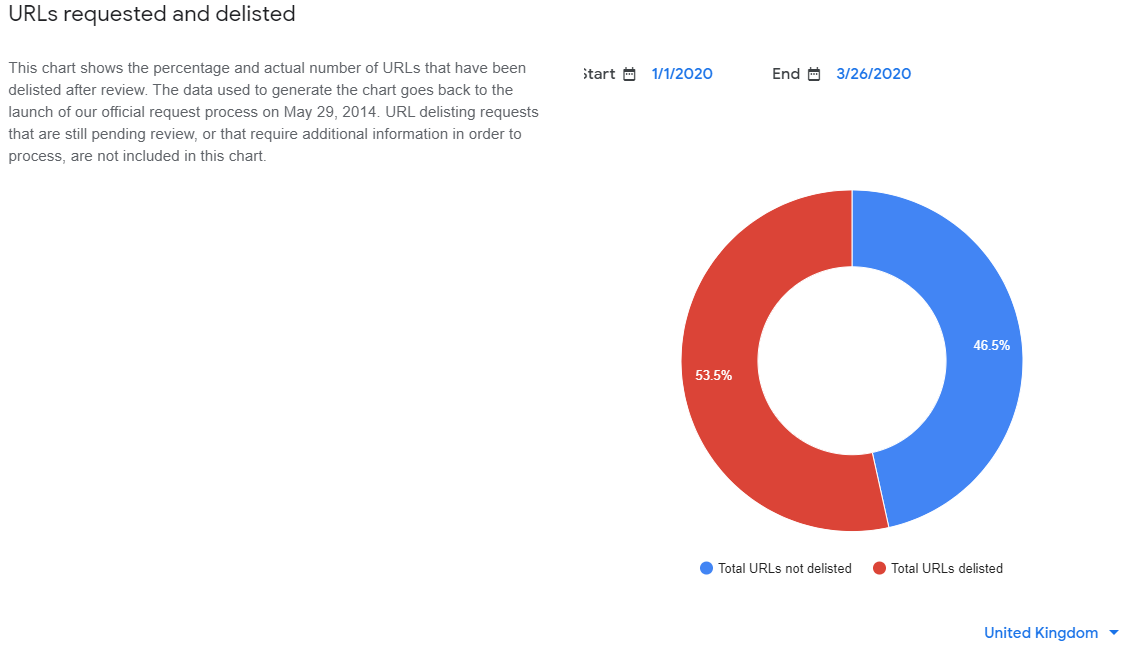
Task: Click the 46.5% percentage label
Action: pos(991,346)
